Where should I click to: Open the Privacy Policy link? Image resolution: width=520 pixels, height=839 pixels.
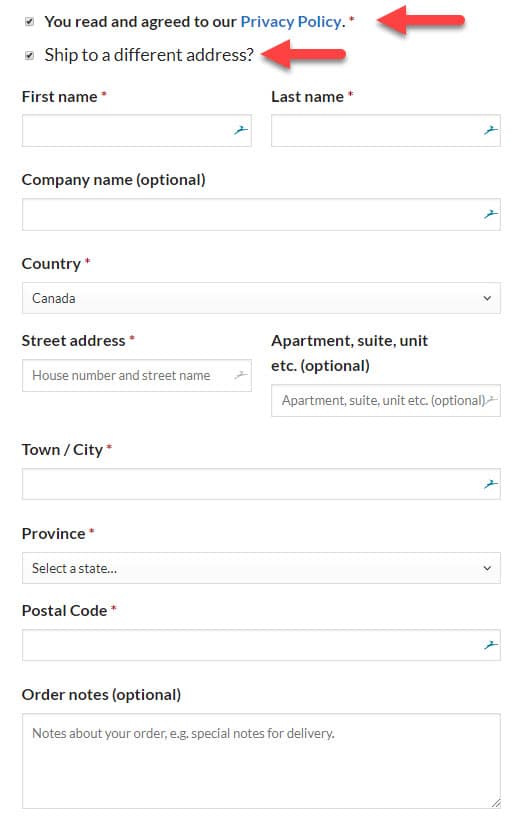(x=290, y=21)
